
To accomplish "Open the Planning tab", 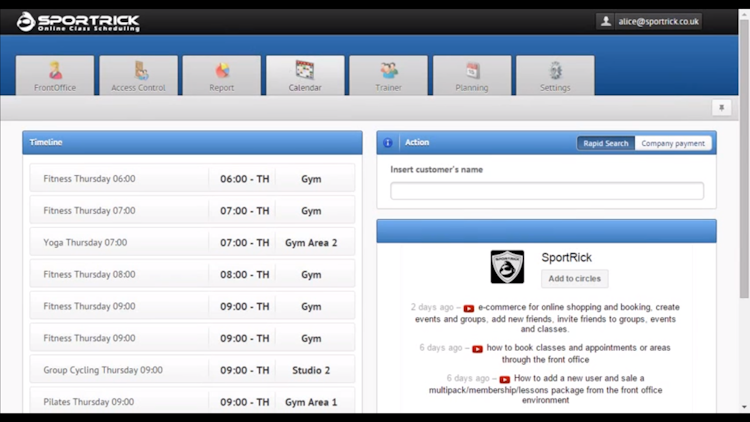I will (472, 76).
